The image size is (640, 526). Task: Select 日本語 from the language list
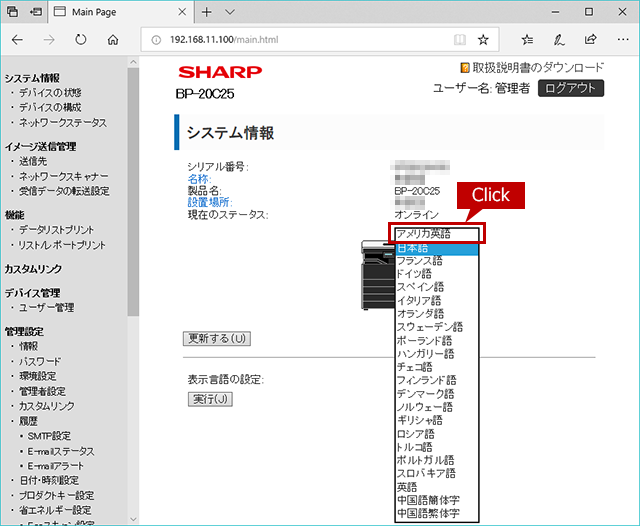[437, 248]
